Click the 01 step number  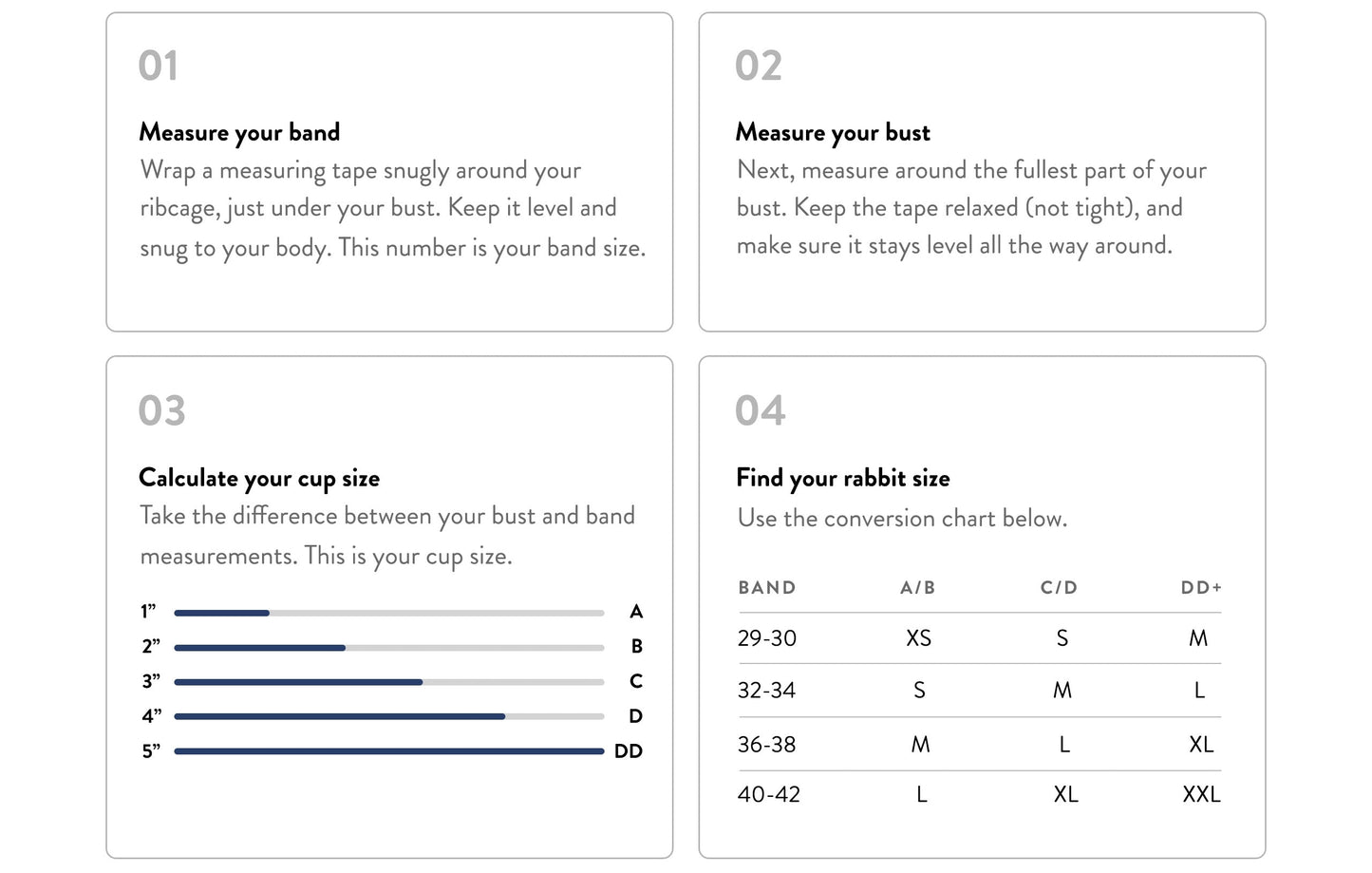coord(158,66)
